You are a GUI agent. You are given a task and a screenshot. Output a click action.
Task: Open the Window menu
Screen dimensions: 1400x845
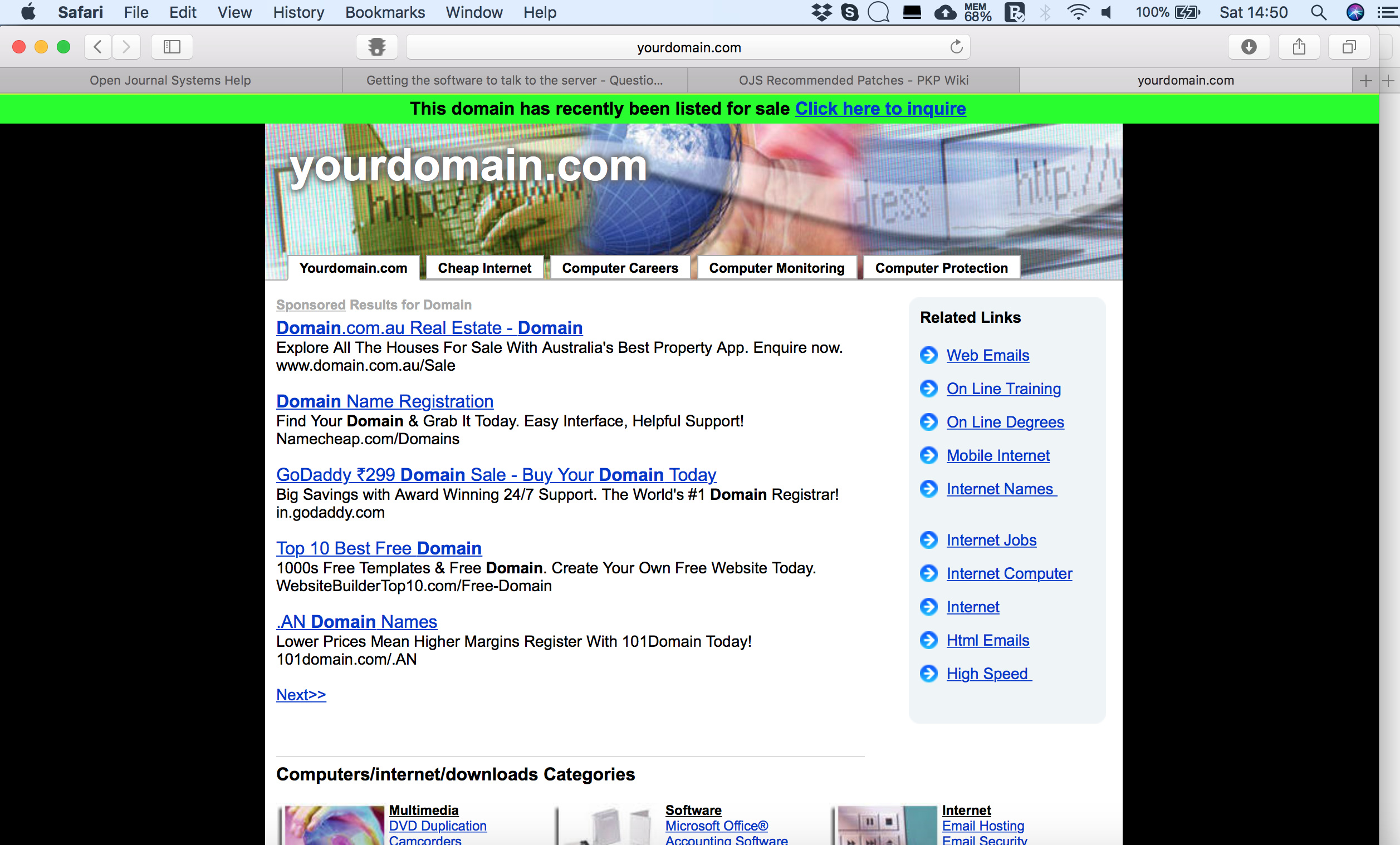[x=474, y=12]
